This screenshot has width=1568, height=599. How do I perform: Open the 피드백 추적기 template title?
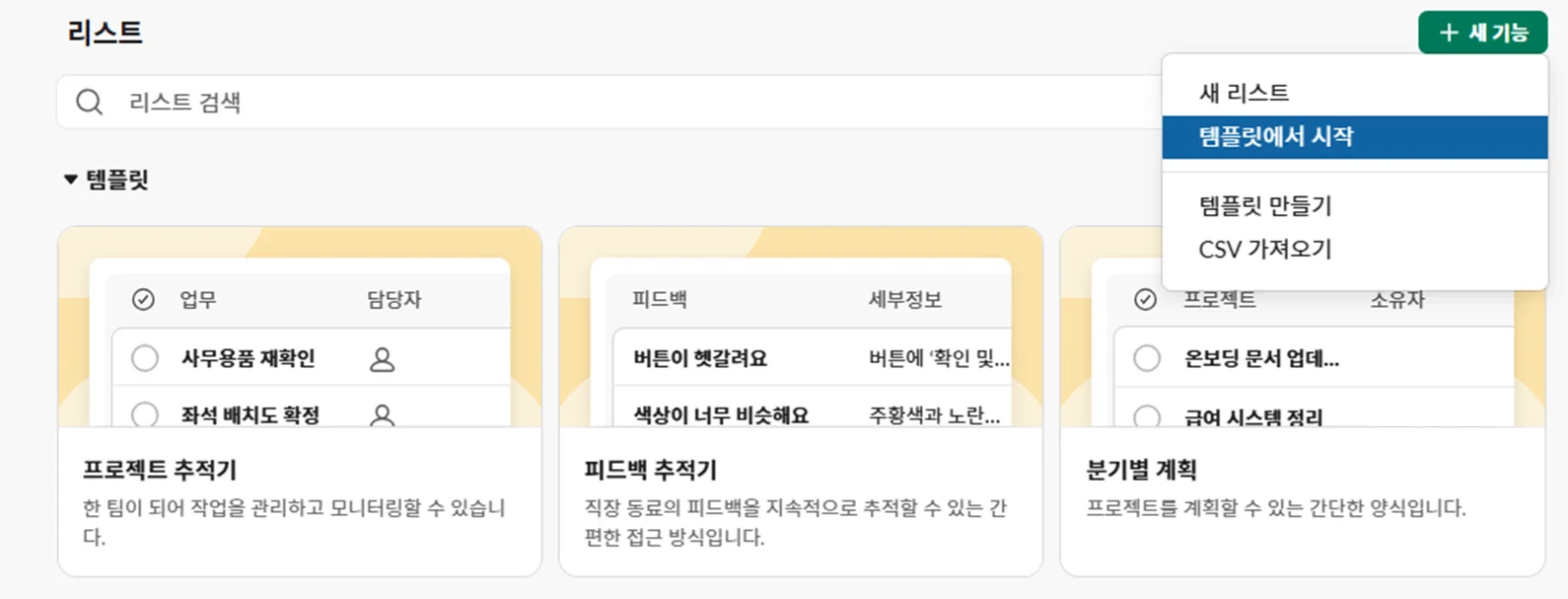(x=650, y=470)
